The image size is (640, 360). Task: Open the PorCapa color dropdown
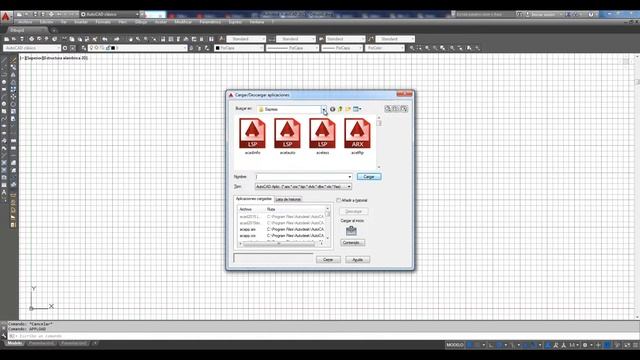[x=240, y=48]
